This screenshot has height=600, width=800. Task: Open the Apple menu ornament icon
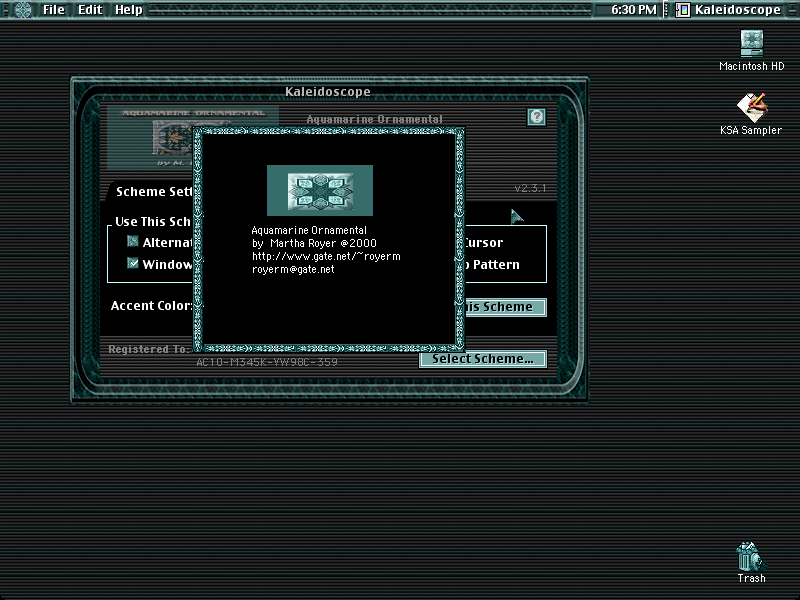point(22,9)
